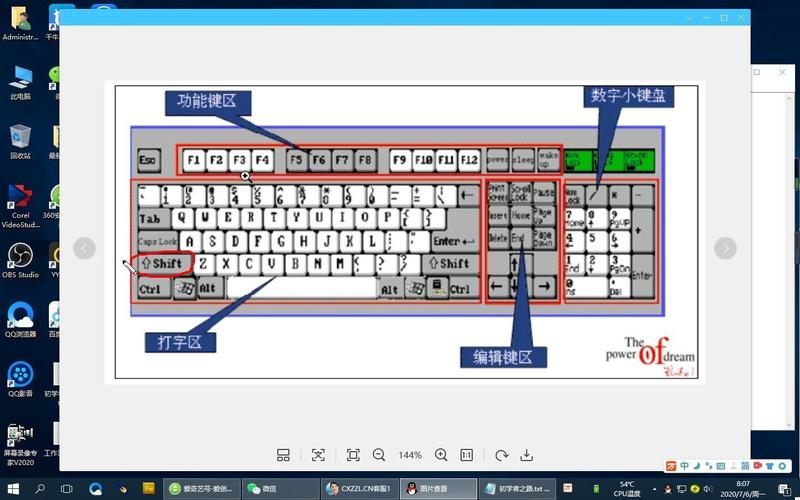Click the taskbar search magnifier icon
Image resolution: width=800 pixels, height=500 pixels.
click(x=41, y=488)
